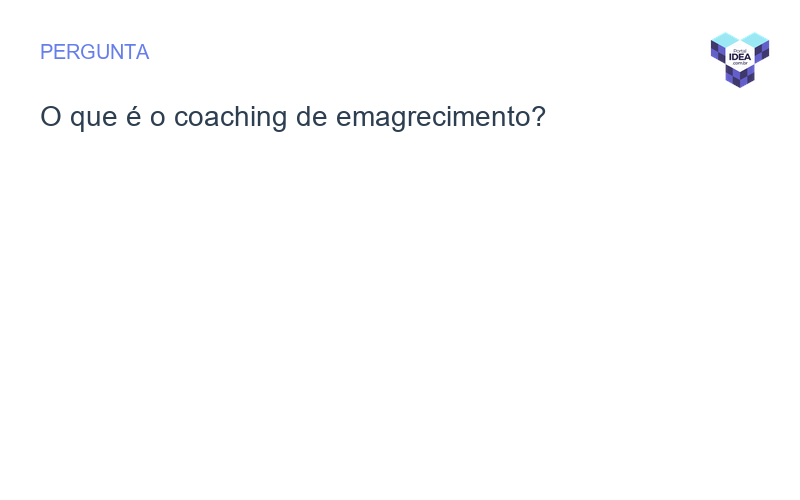
Task: Click the bold "IDEA" text inside the logo
Action: 740,57
